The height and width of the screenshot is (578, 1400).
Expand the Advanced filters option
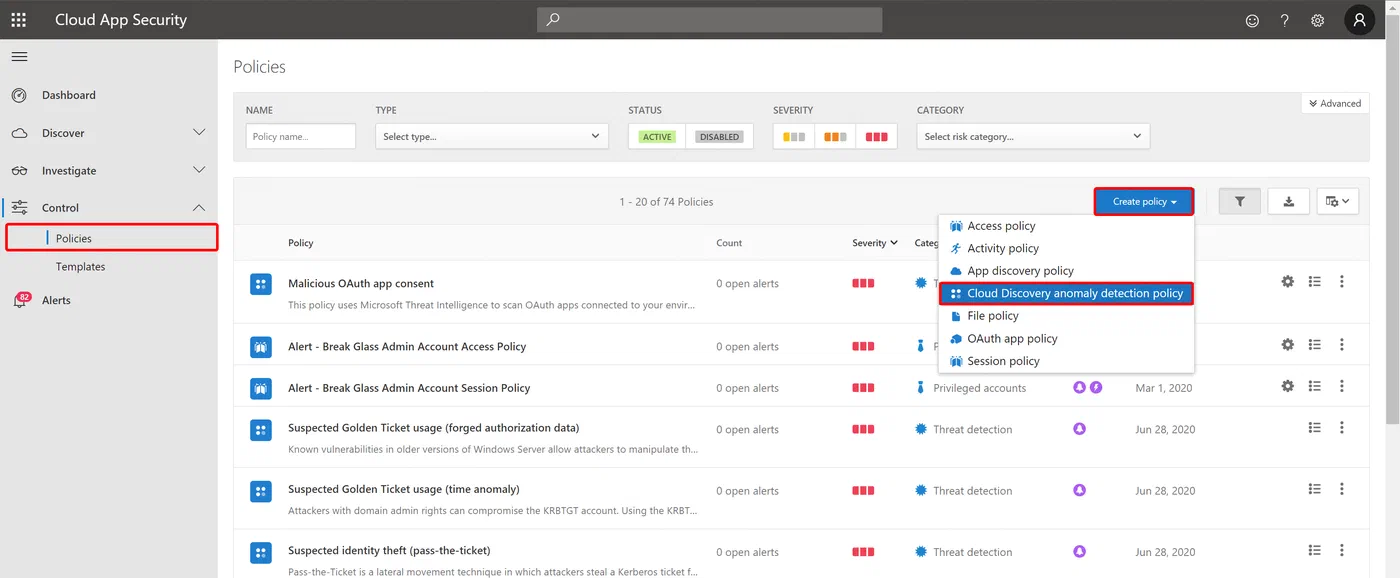[1336, 103]
